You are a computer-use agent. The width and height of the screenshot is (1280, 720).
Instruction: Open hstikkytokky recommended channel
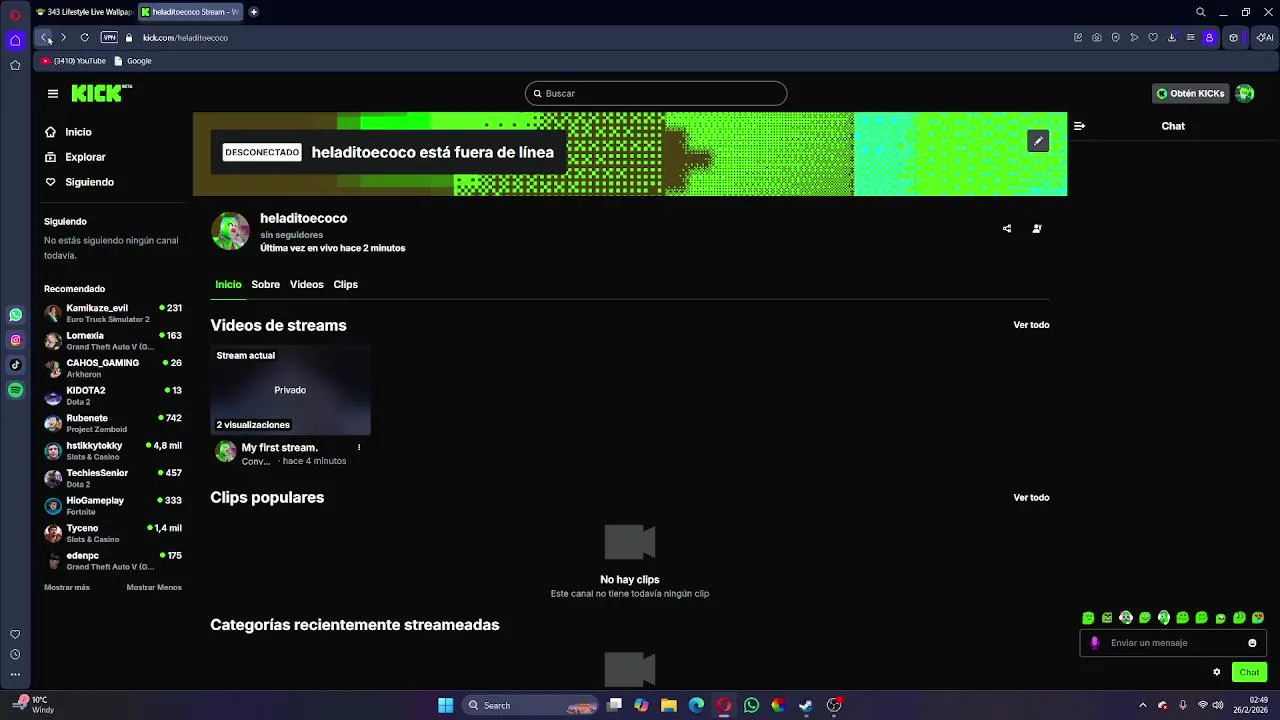[x=113, y=451]
